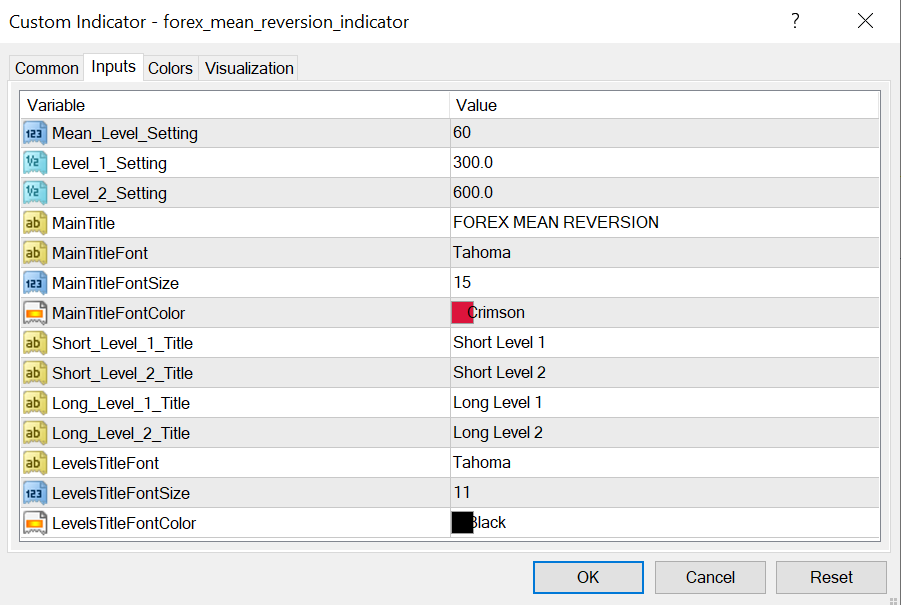Click the Mean_Level_Setting value 60

pyautogui.click(x=462, y=133)
